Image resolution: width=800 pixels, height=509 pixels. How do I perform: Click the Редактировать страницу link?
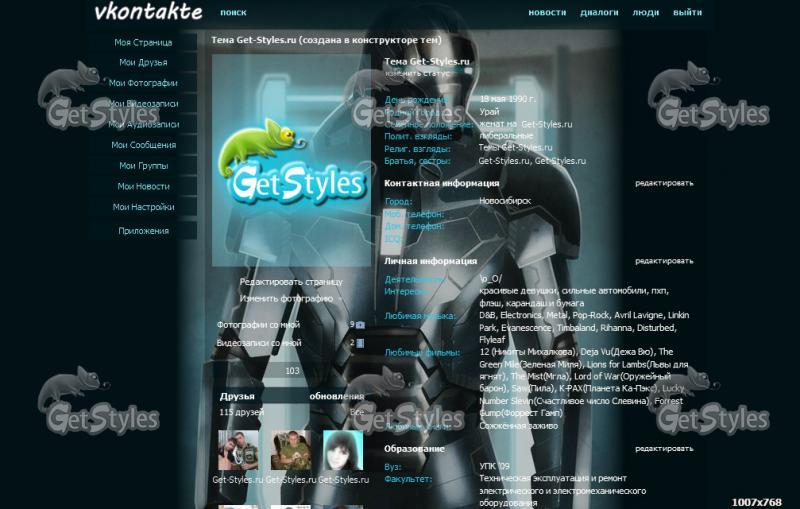(x=291, y=282)
